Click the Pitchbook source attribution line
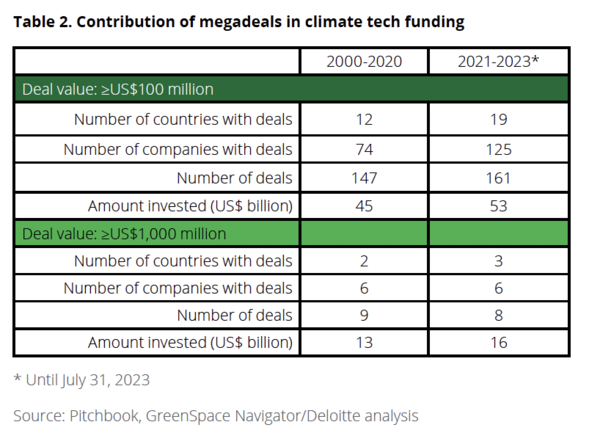The width and height of the screenshot is (600, 433). click(215, 414)
